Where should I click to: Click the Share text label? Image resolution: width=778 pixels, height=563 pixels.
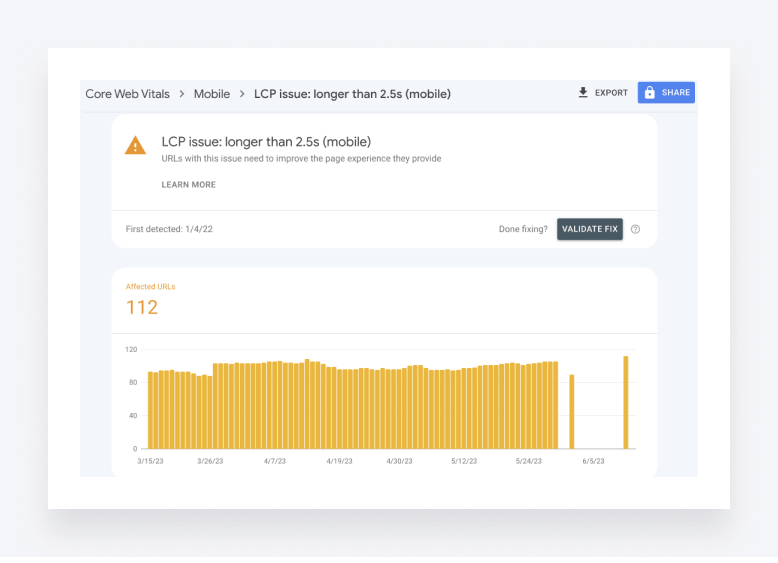click(676, 93)
